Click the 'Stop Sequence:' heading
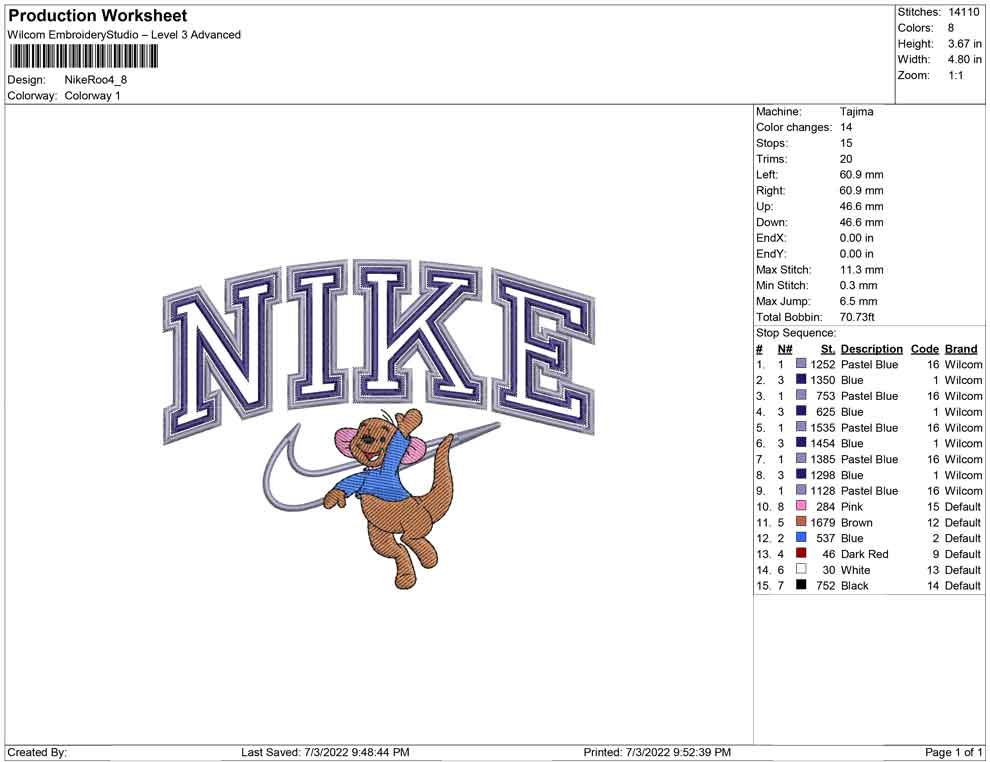 (x=796, y=333)
